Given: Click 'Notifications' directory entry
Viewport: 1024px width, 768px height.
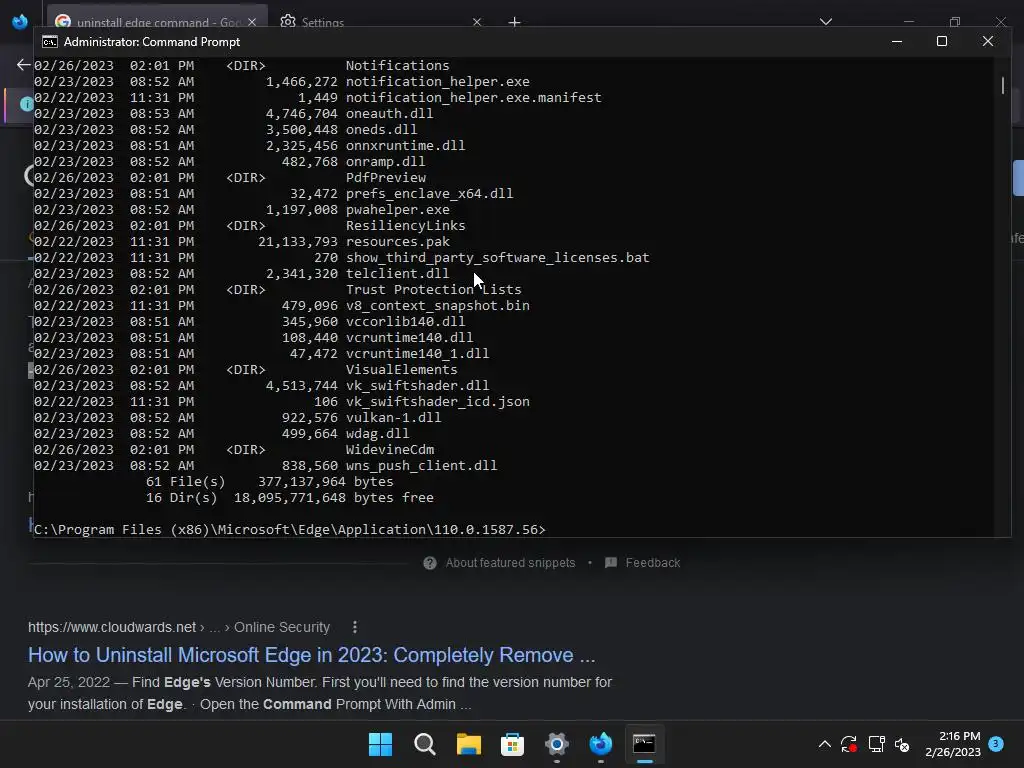Looking at the screenshot, I should [x=398, y=65].
